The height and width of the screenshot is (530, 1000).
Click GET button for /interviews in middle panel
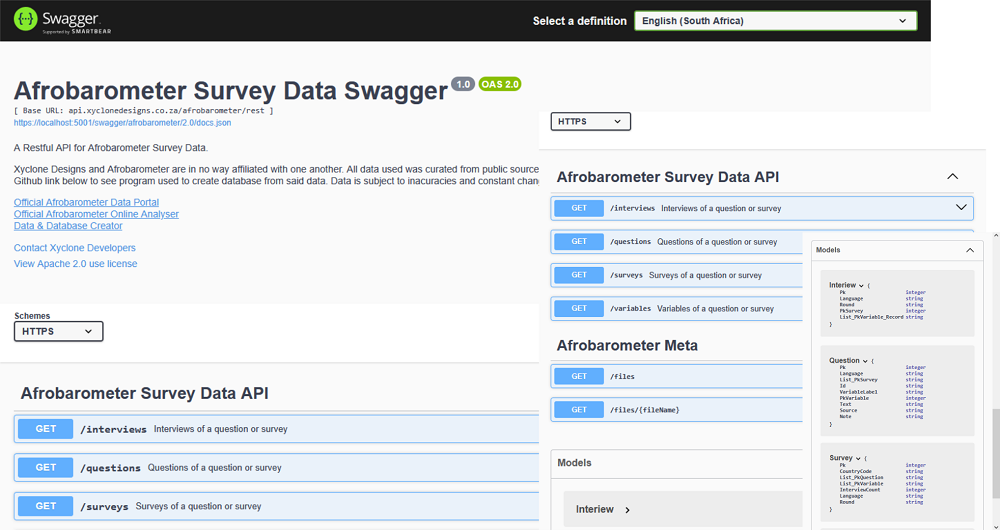[x=579, y=208]
